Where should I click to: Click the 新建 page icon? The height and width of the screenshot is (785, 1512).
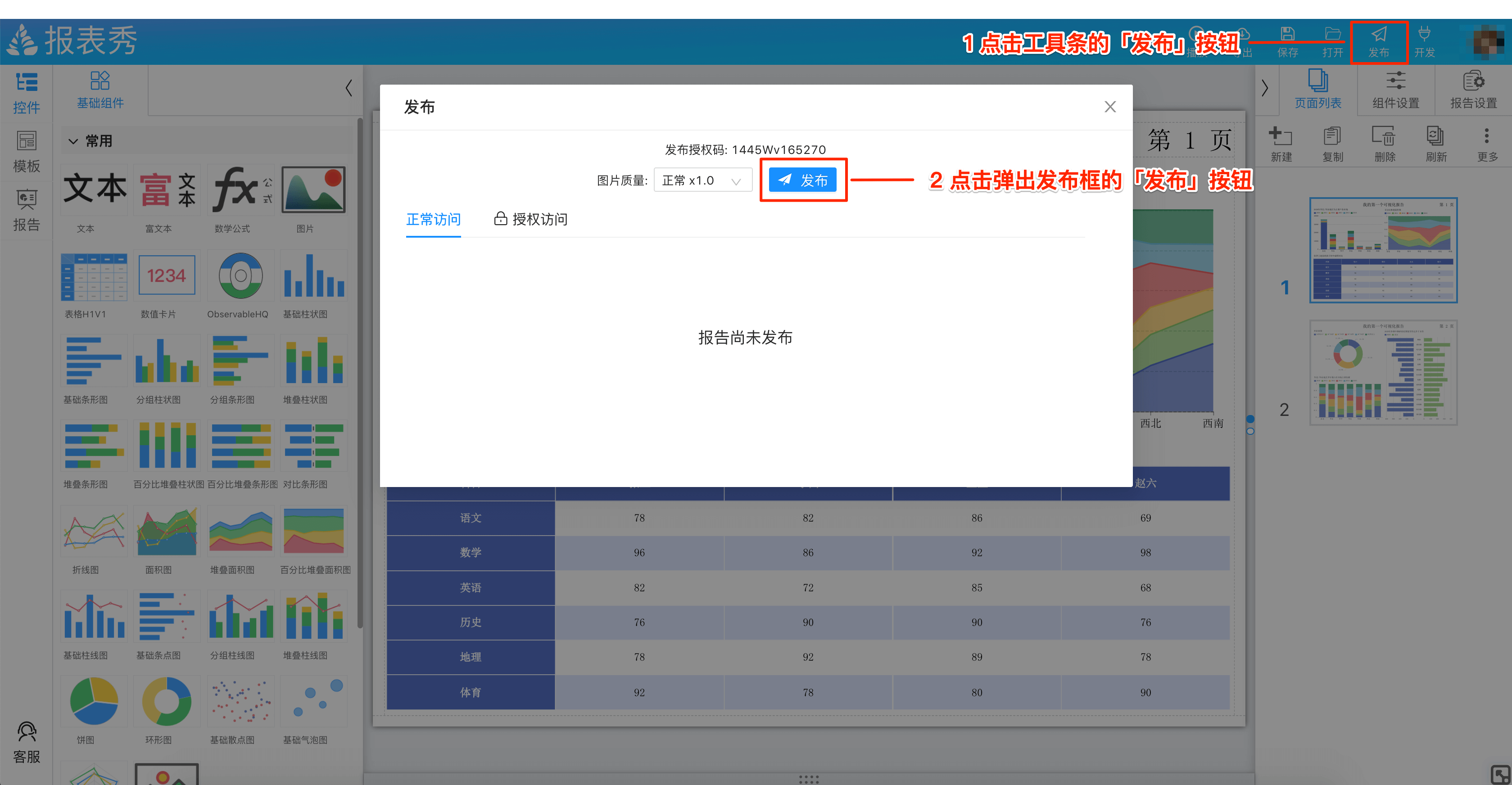[1281, 144]
